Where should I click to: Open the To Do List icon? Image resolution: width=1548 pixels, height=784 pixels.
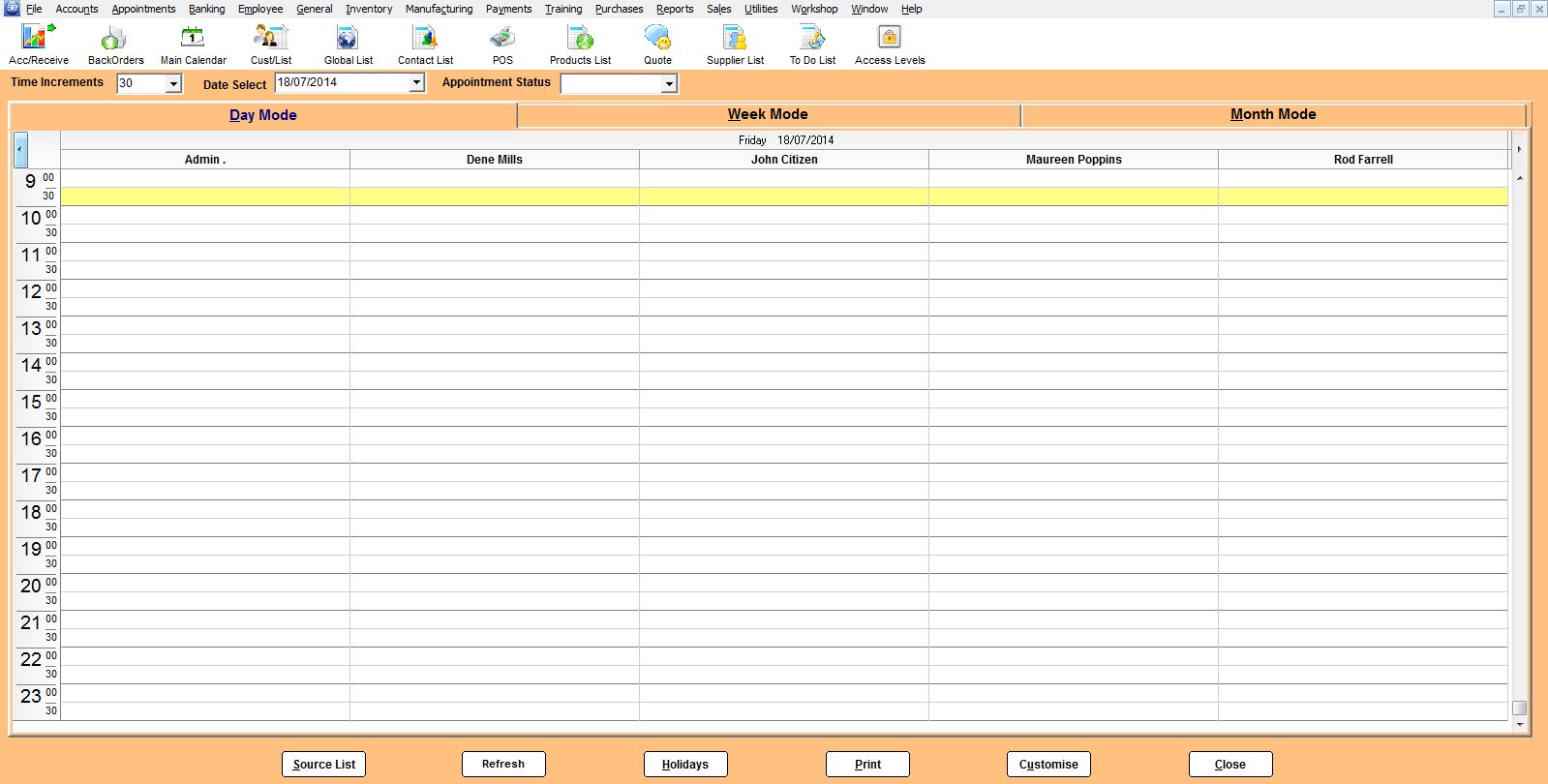click(x=812, y=45)
